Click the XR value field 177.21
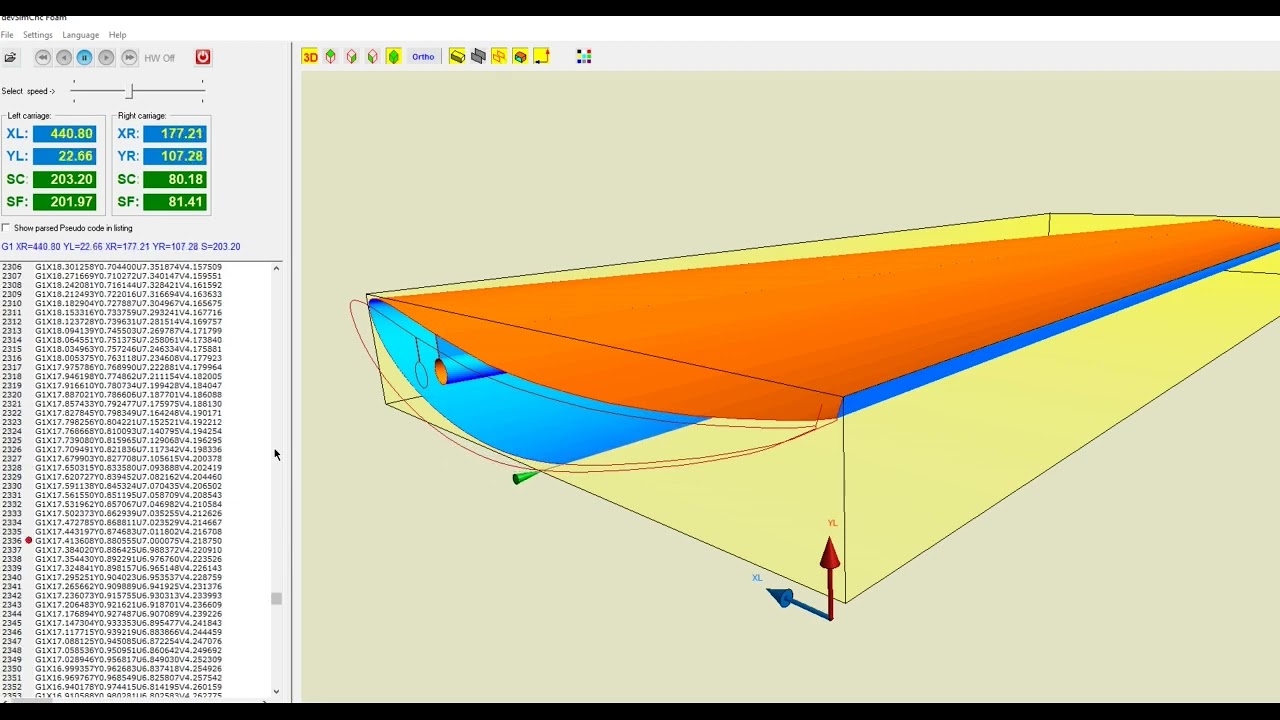This screenshot has width=1280, height=720. click(x=175, y=134)
